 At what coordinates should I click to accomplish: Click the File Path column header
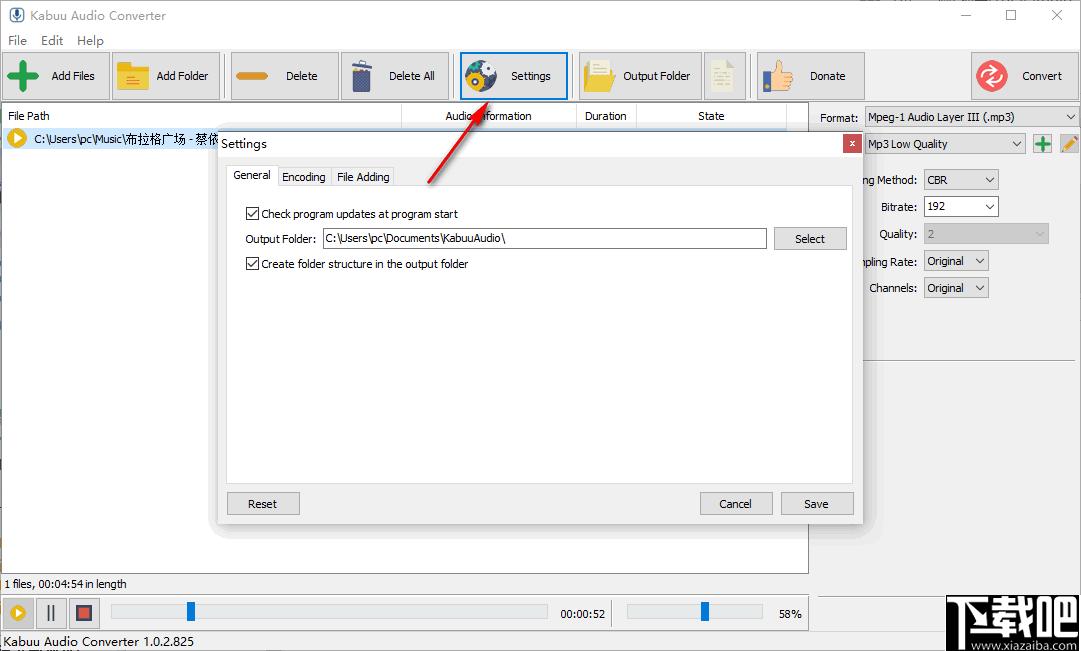pyautogui.click(x=201, y=116)
